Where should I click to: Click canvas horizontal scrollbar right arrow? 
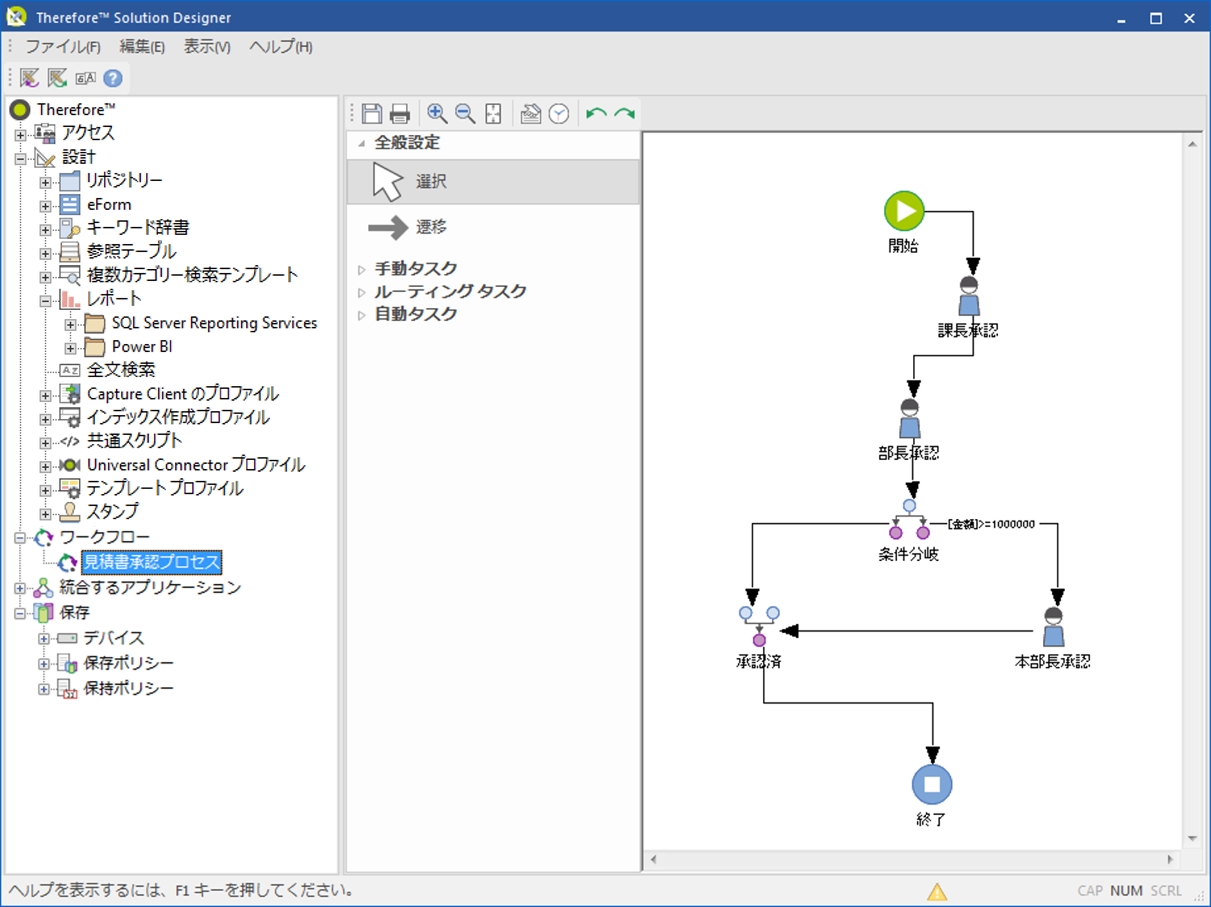click(x=1171, y=859)
